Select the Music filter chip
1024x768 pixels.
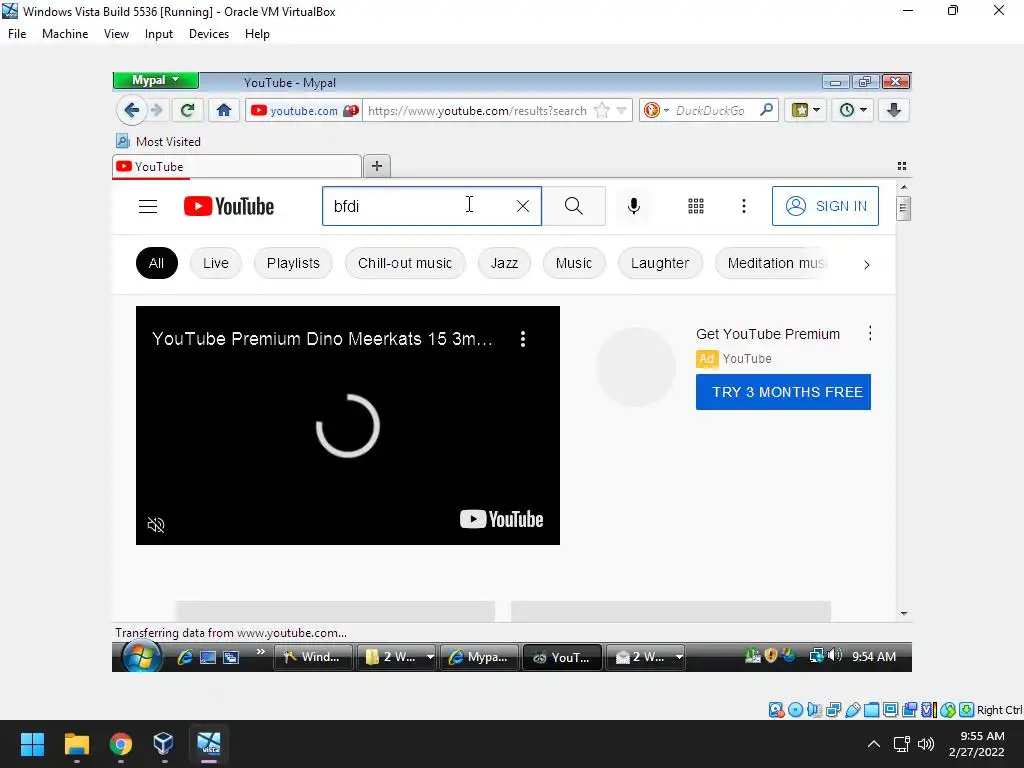[x=573, y=263]
